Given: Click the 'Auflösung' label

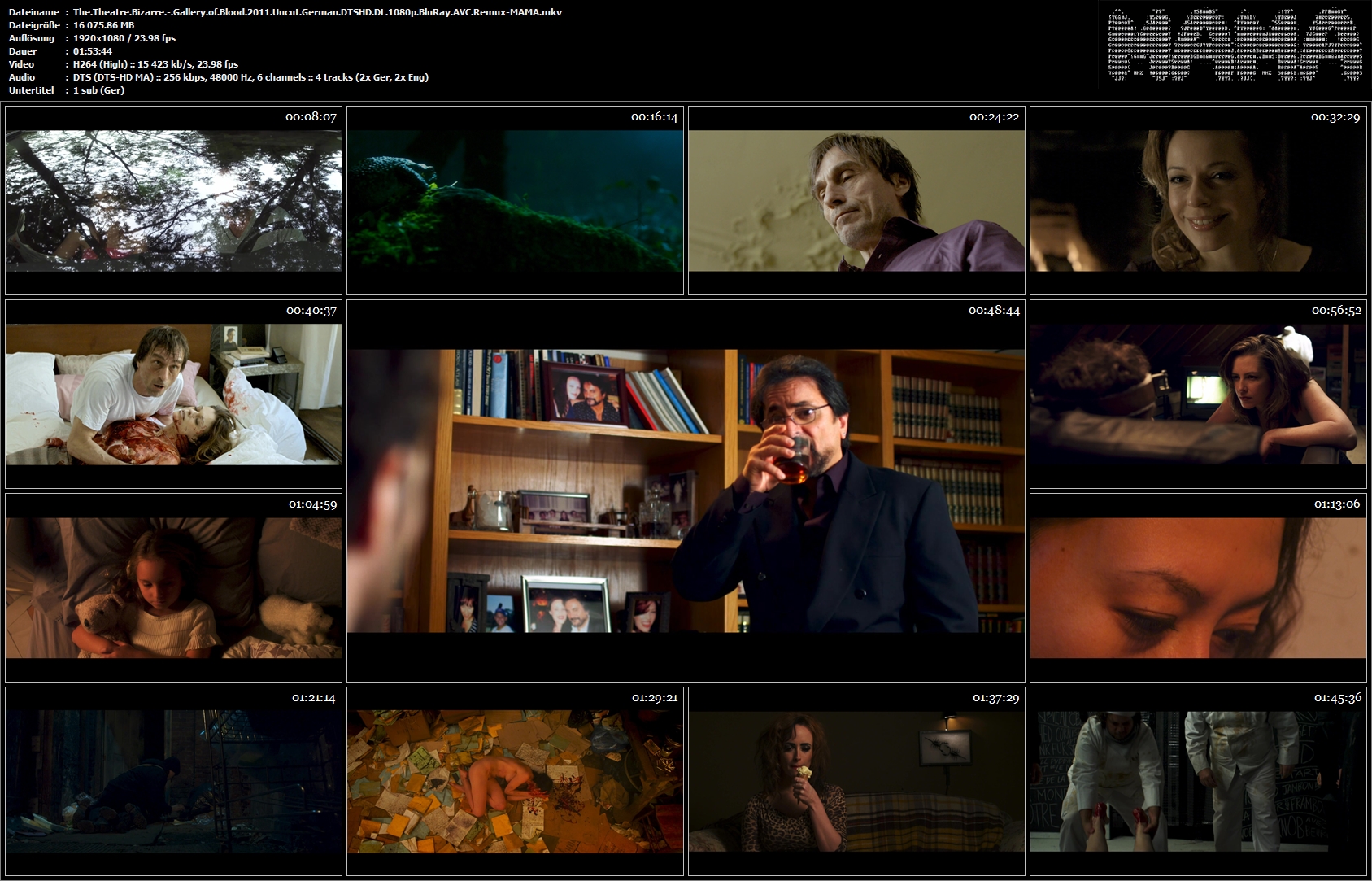Looking at the screenshot, I should 32,38.
